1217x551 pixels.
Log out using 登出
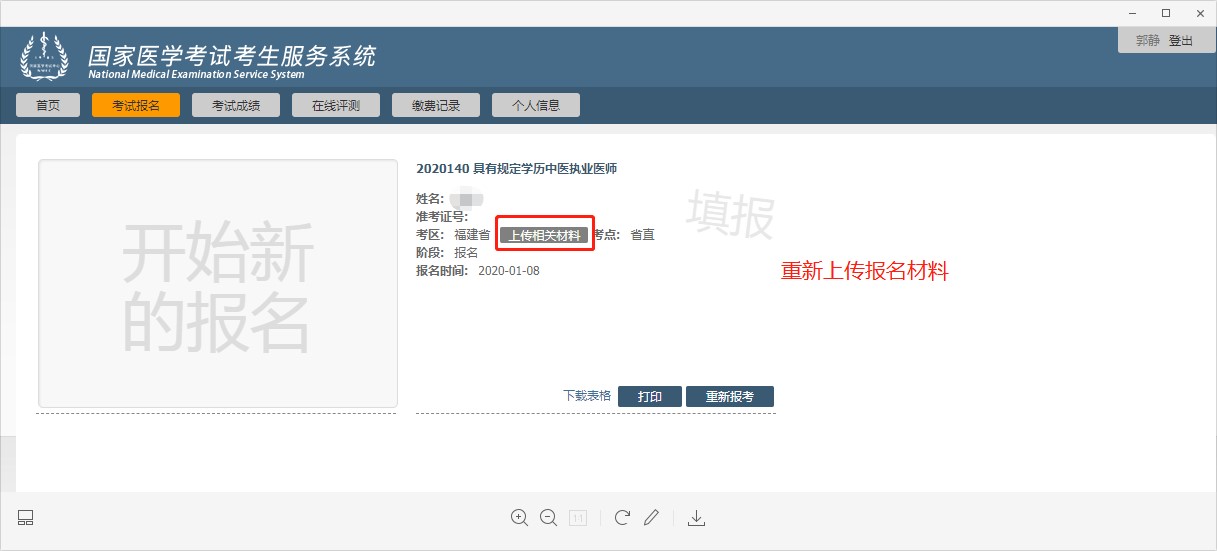click(1181, 41)
